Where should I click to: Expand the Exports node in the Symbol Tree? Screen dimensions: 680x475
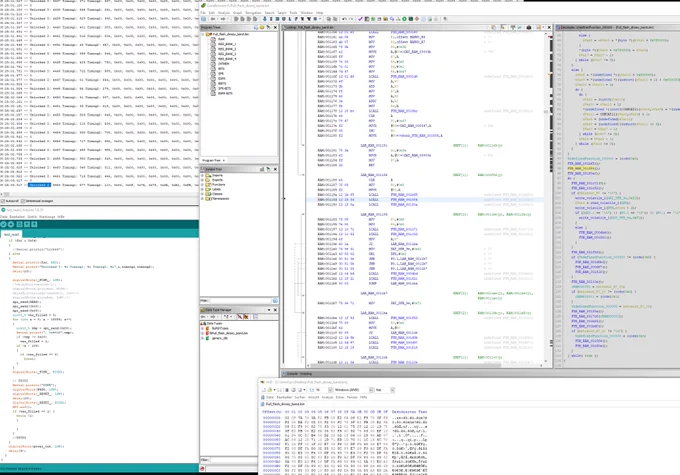(x=203, y=180)
